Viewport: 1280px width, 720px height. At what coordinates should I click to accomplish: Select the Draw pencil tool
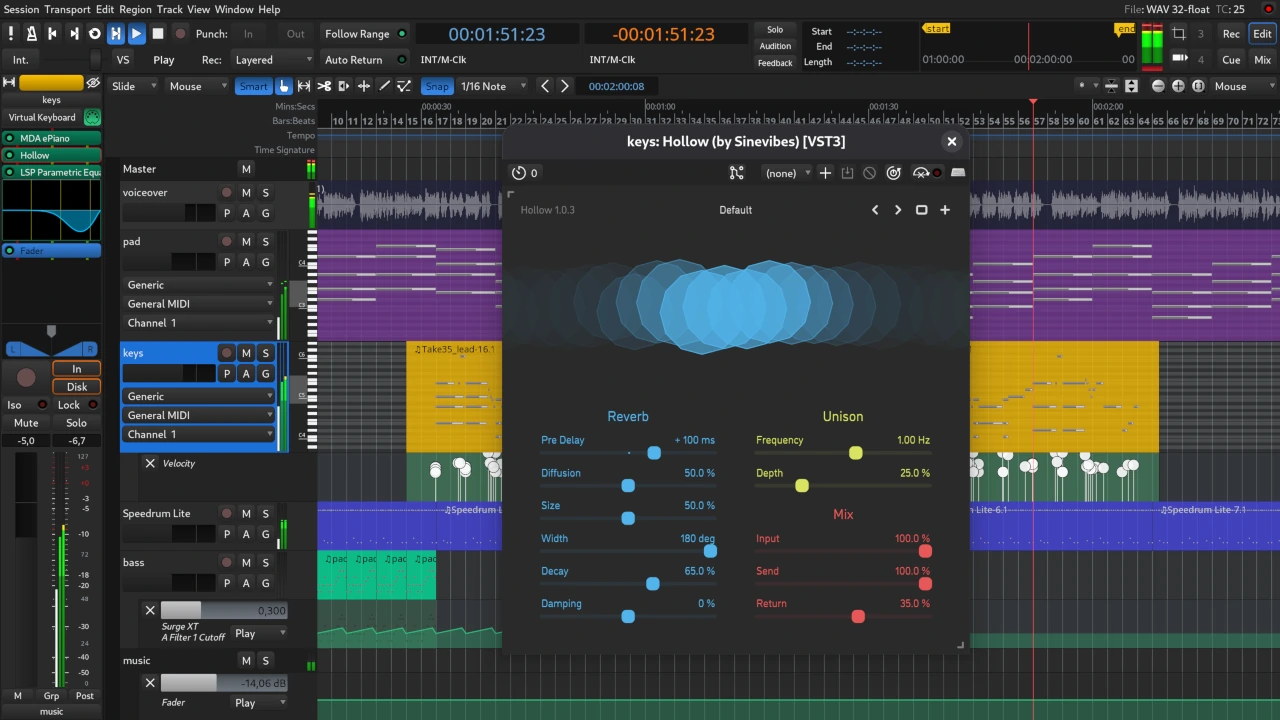[385, 86]
